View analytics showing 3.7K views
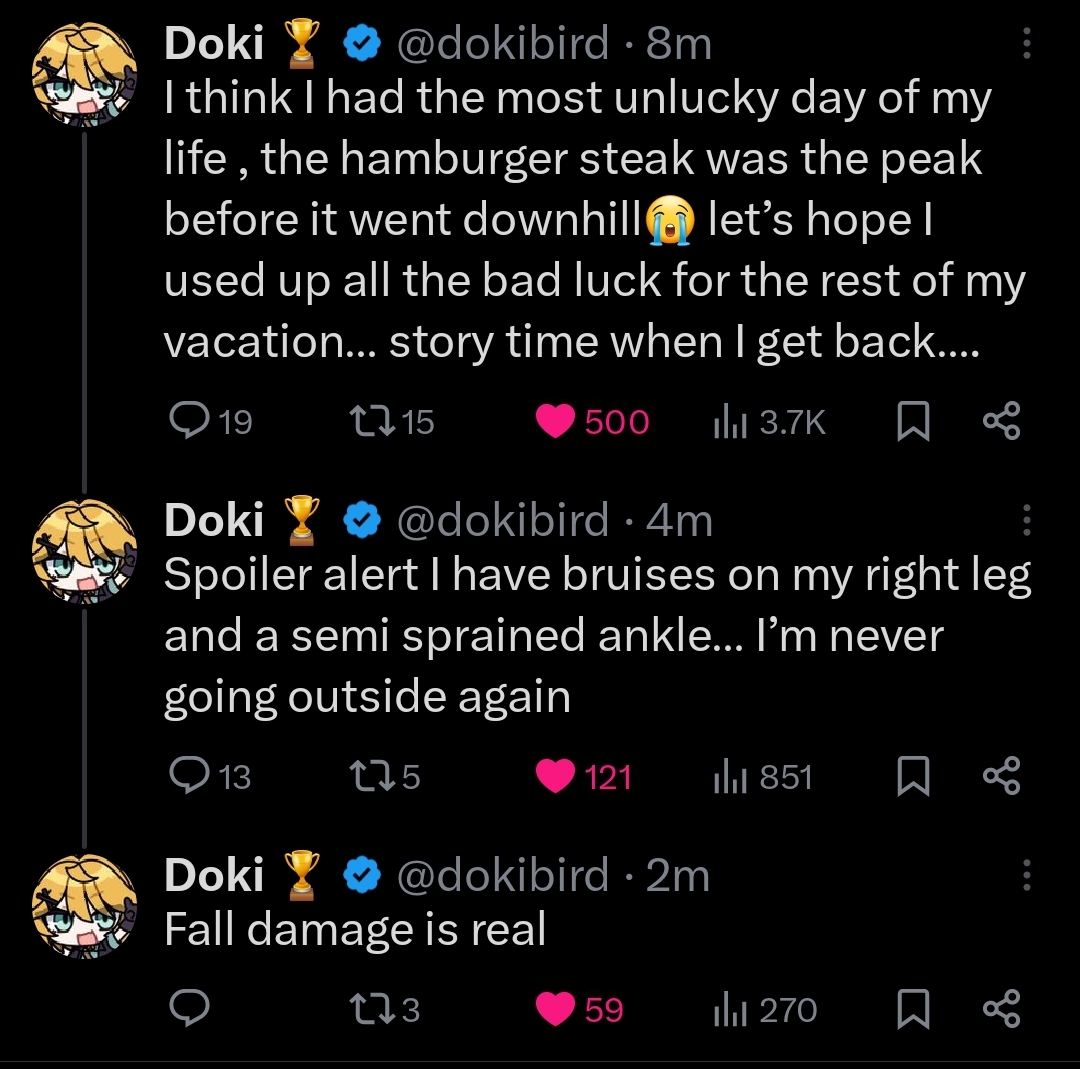The width and height of the screenshot is (1080, 1069). pos(725,422)
